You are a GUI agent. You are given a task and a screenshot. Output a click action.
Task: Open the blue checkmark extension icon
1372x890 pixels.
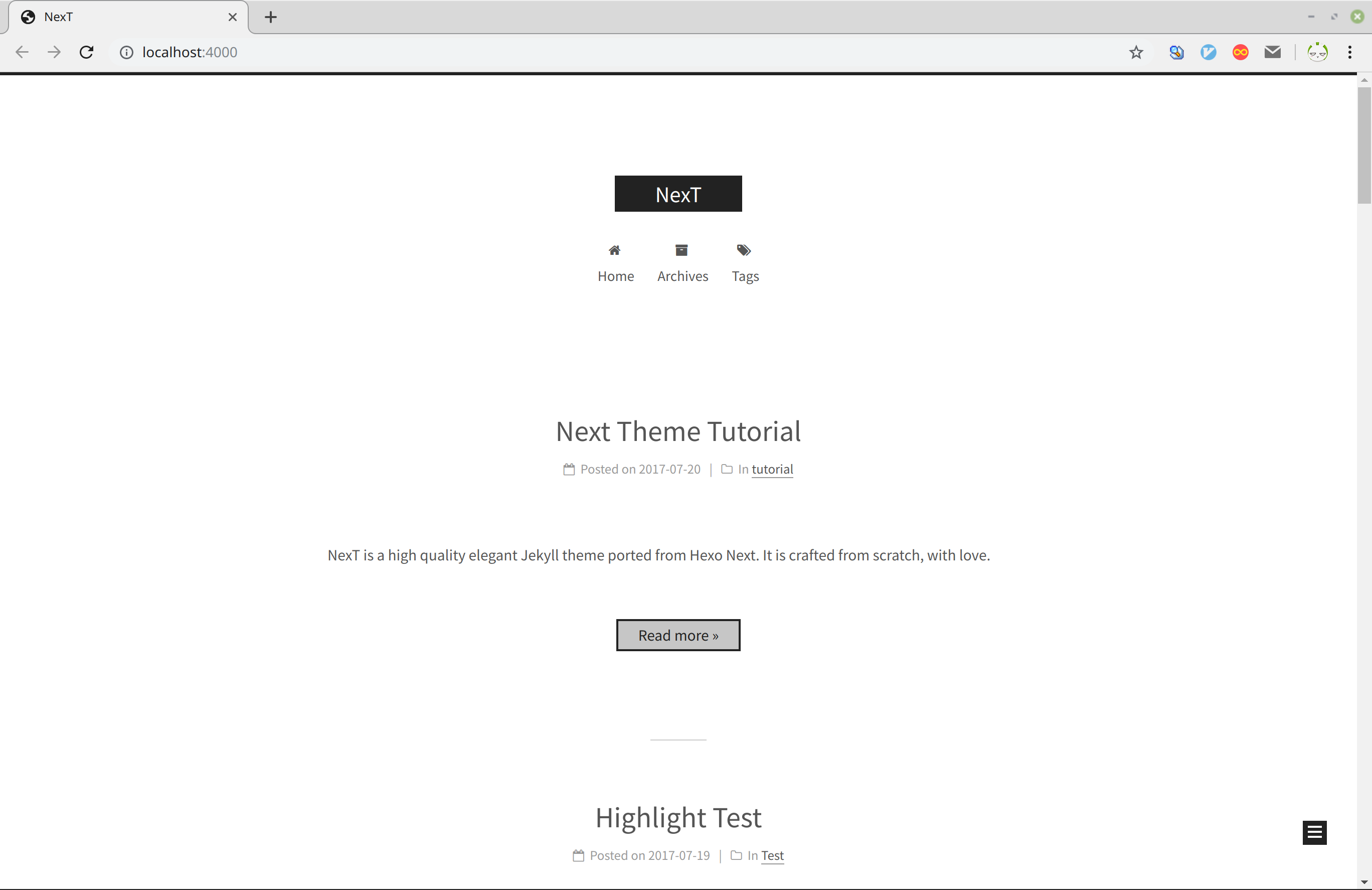pyautogui.click(x=1209, y=53)
